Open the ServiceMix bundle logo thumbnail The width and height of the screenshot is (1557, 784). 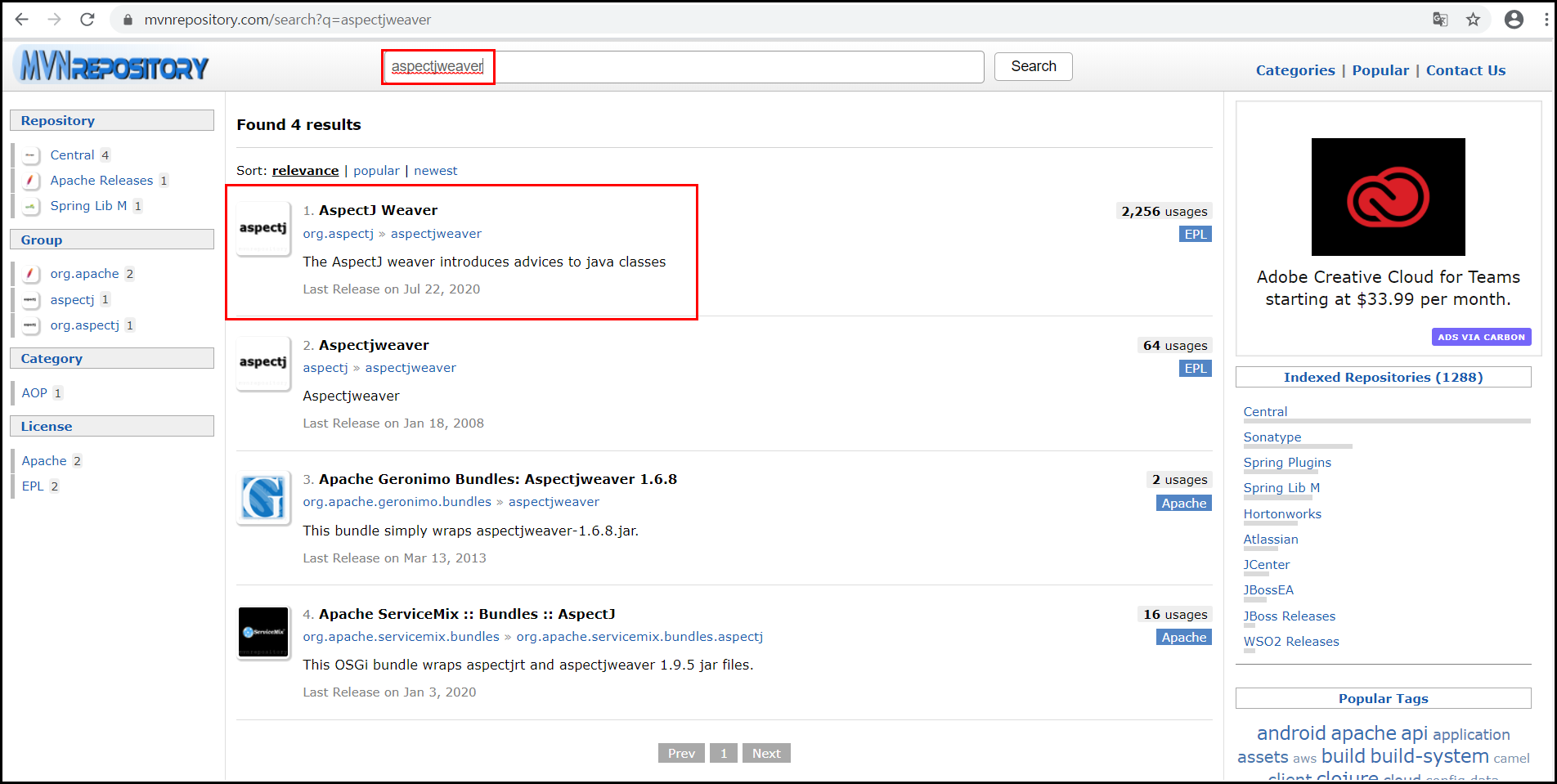[263, 632]
